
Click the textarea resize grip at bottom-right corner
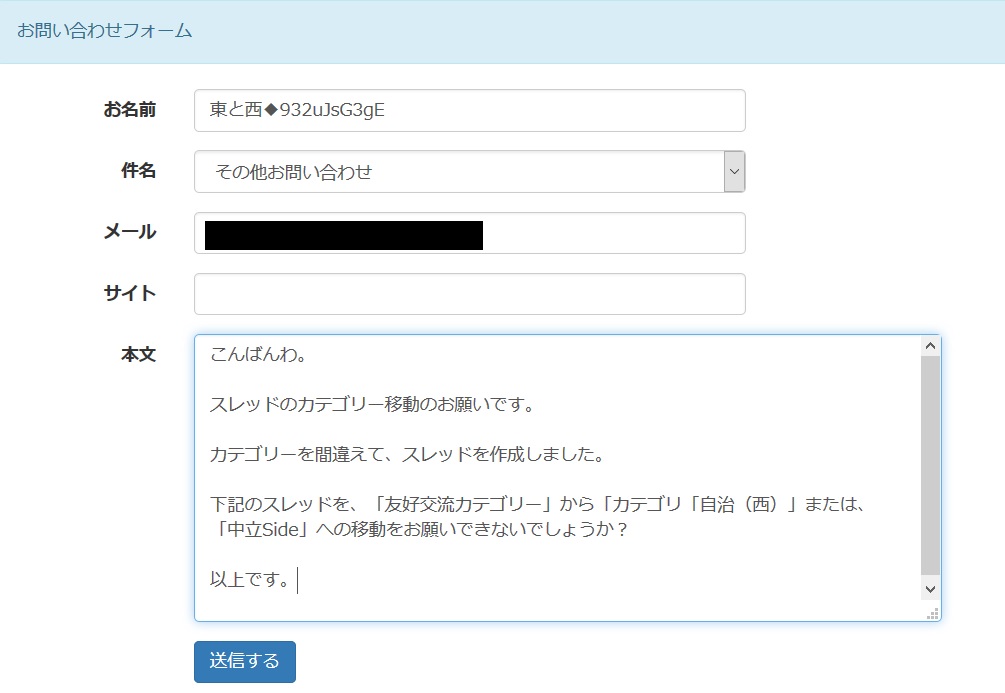(933, 614)
